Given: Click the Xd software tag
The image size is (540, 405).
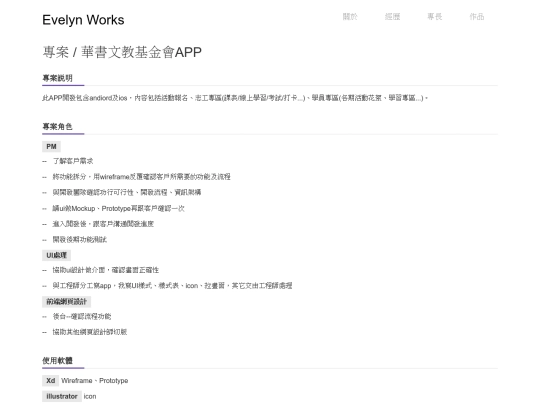Looking at the screenshot, I should point(51,381).
